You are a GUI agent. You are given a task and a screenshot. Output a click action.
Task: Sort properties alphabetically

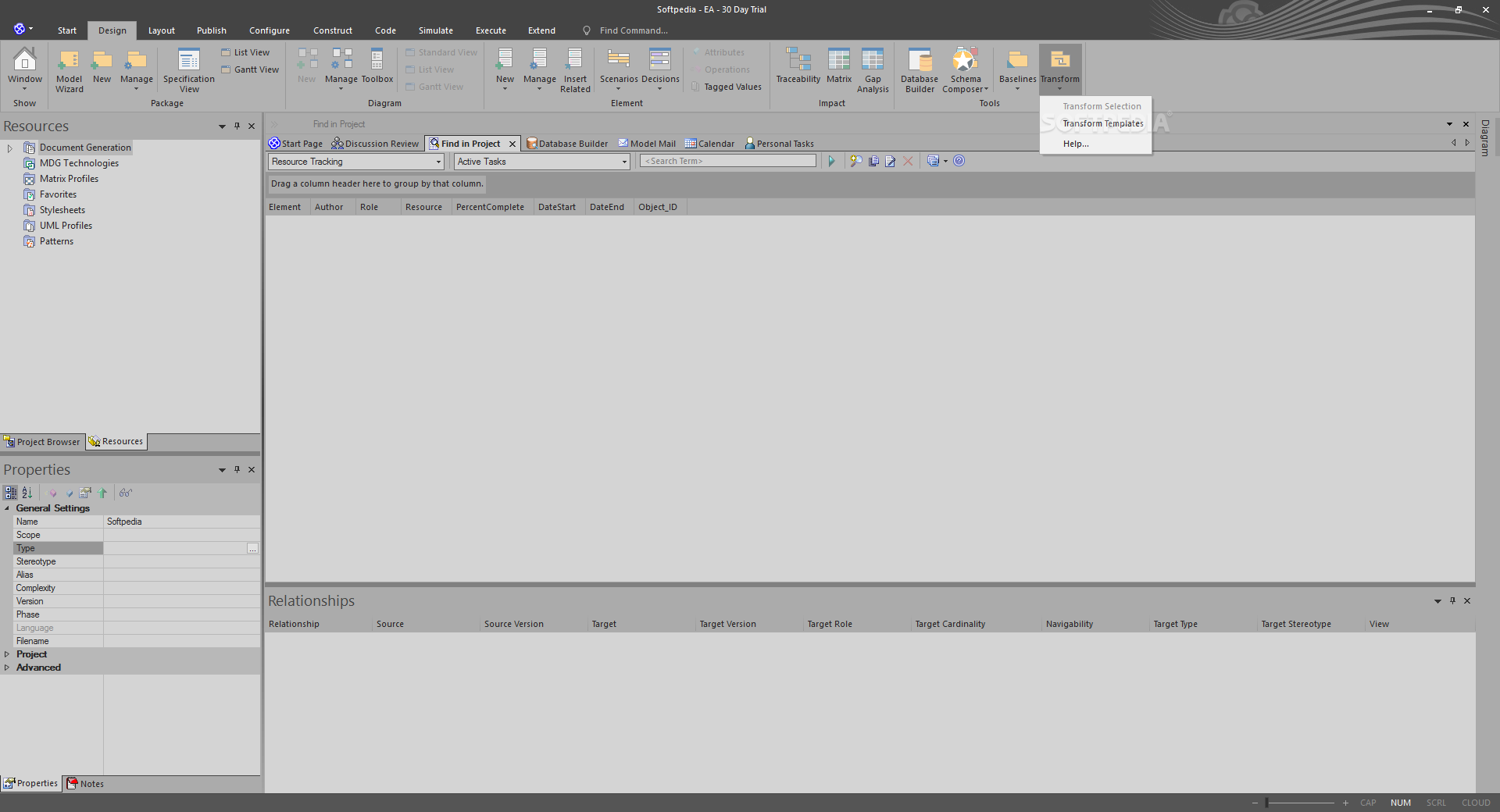pos(27,493)
